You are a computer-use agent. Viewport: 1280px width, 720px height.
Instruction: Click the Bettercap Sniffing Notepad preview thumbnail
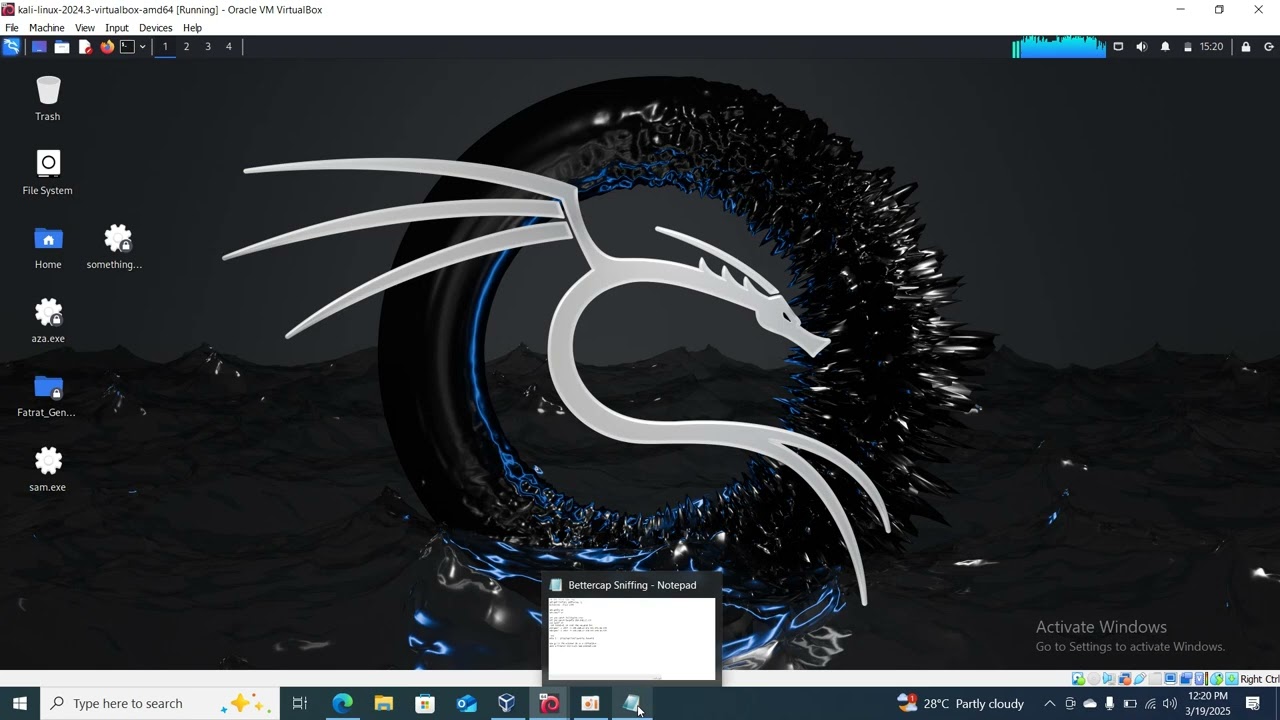(632, 638)
